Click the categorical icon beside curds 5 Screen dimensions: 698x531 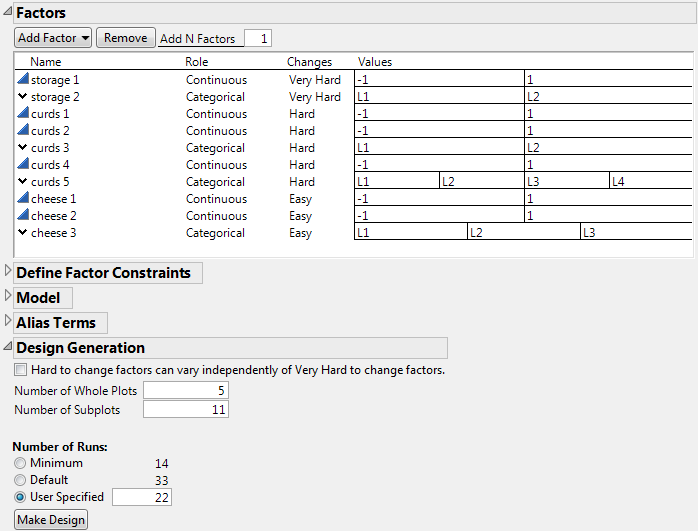pos(22,182)
